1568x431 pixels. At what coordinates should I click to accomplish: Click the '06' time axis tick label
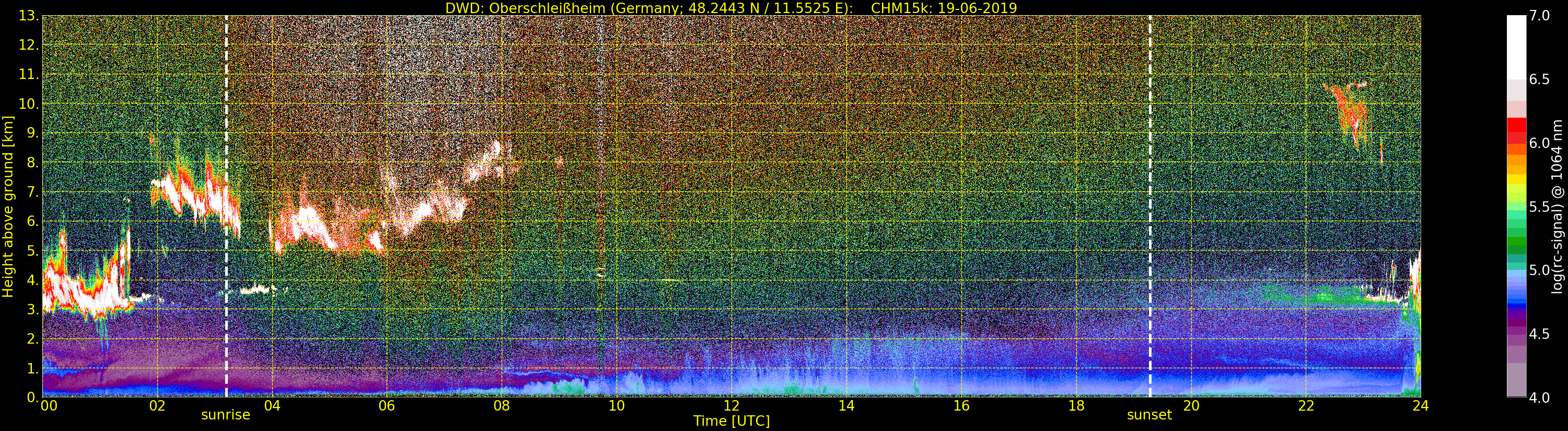click(x=387, y=405)
